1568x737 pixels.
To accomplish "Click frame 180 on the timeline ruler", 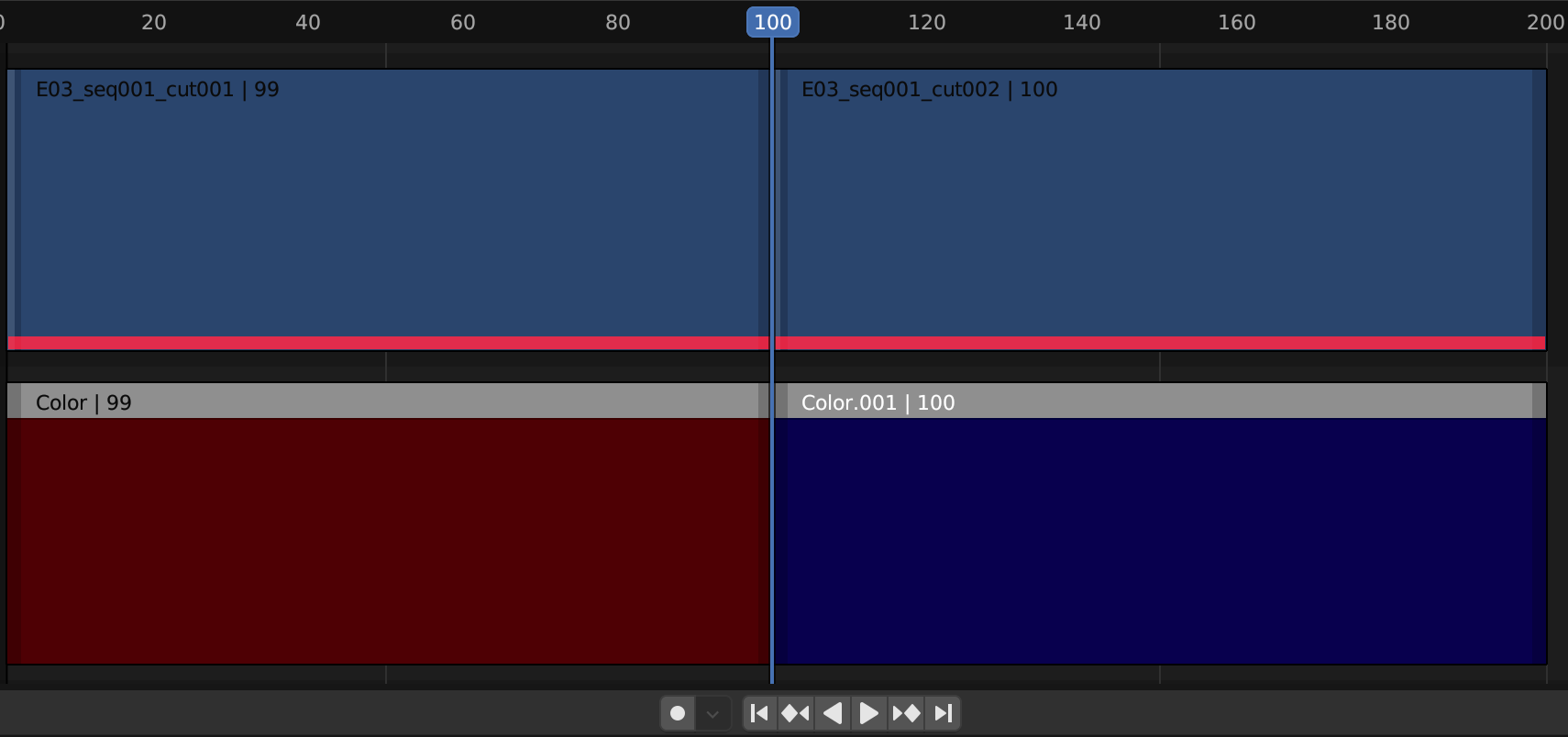I will [x=1391, y=22].
